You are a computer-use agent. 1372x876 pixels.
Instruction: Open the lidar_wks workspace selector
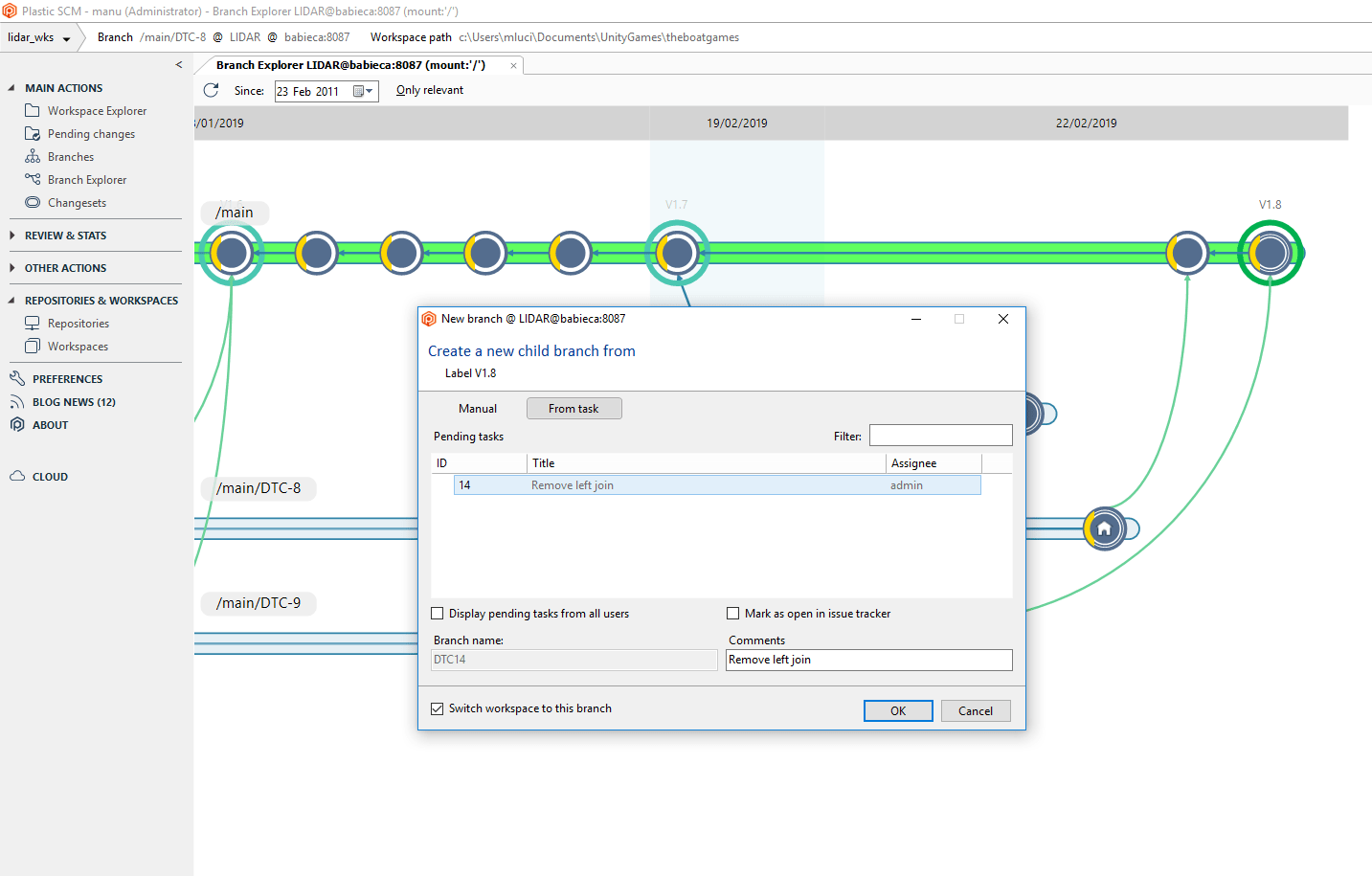pyautogui.click(x=36, y=37)
